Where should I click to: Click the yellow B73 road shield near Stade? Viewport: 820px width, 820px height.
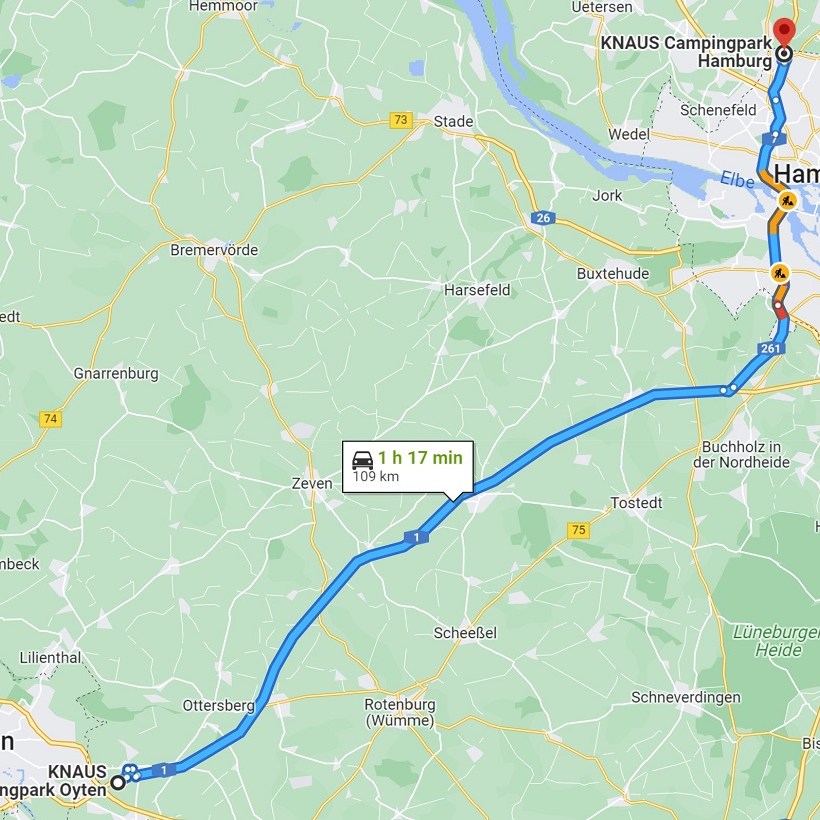401,120
